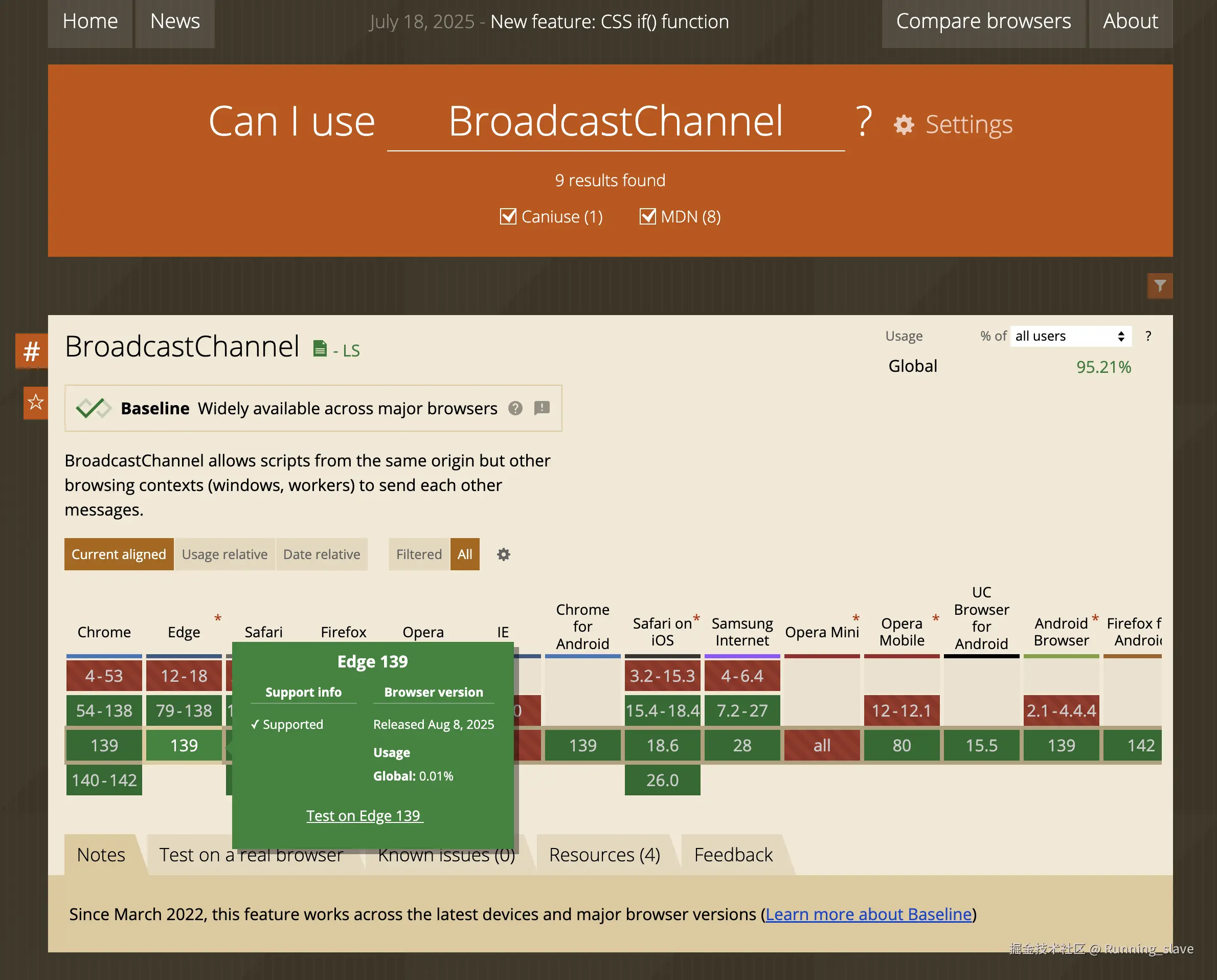Click the Safari on iOS notes asterisk
The width and height of the screenshot is (1217, 980).
[x=696, y=619]
